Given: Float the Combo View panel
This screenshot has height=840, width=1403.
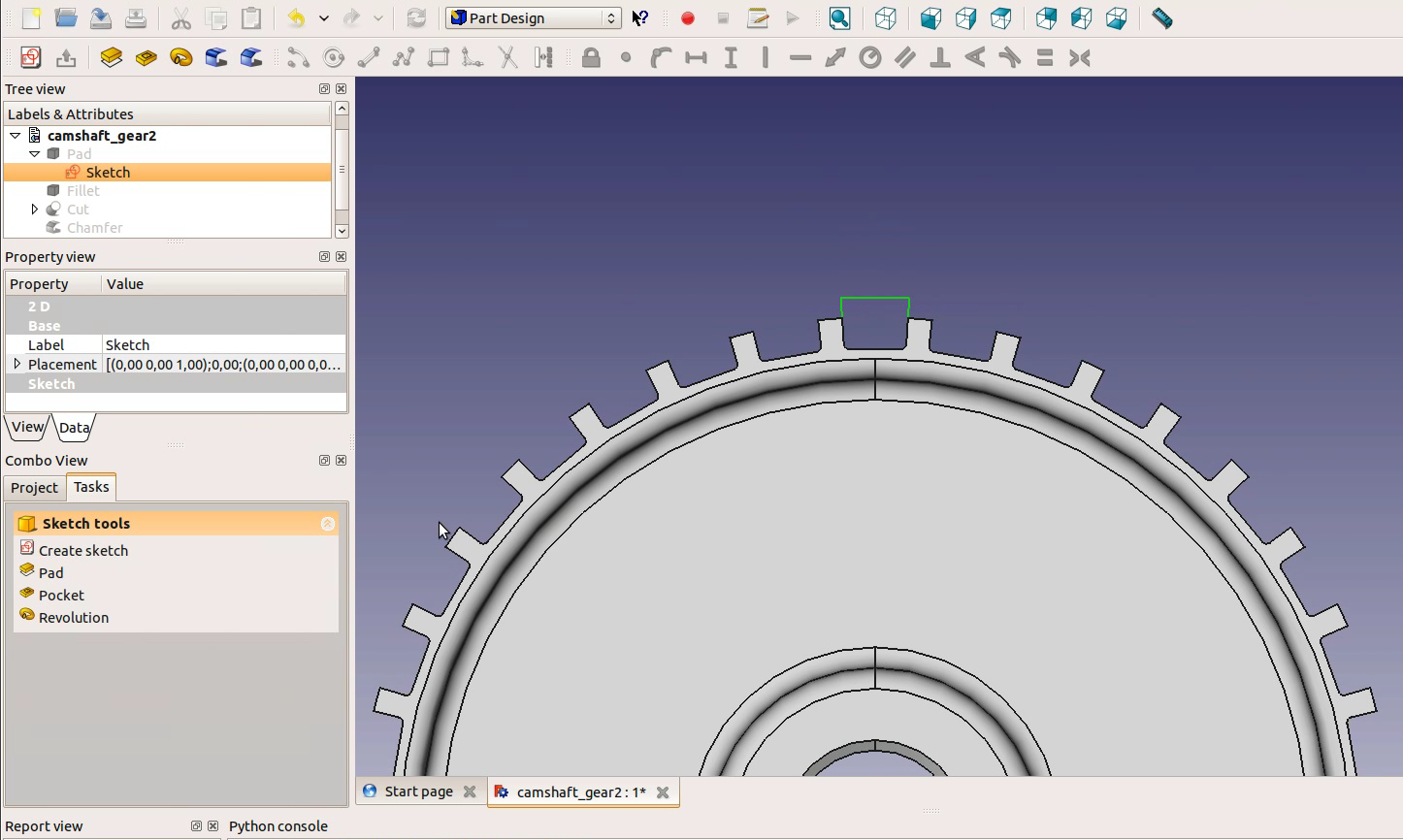Looking at the screenshot, I should tap(324, 461).
